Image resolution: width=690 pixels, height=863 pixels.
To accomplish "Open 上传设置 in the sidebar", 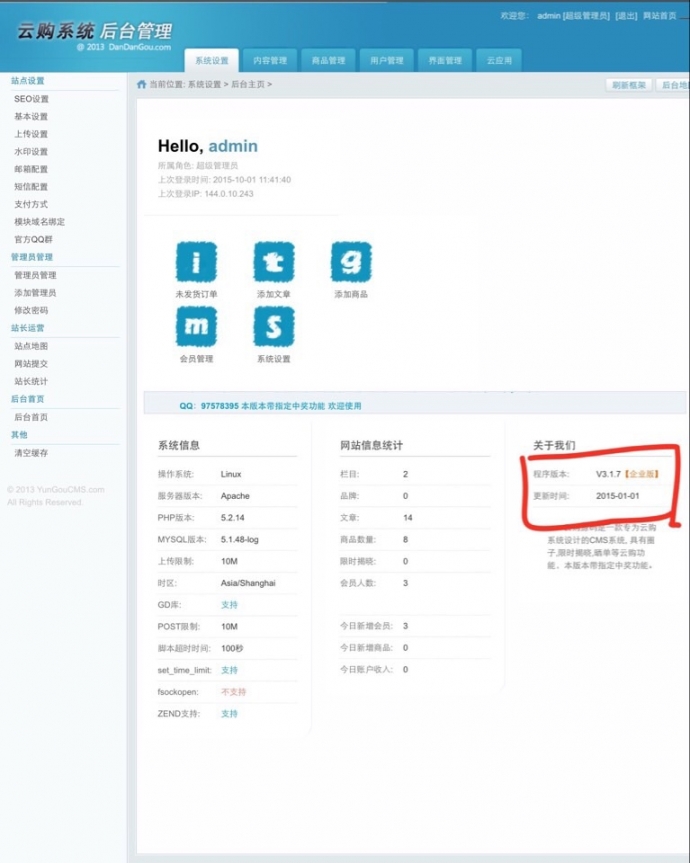I will [x=31, y=134].
